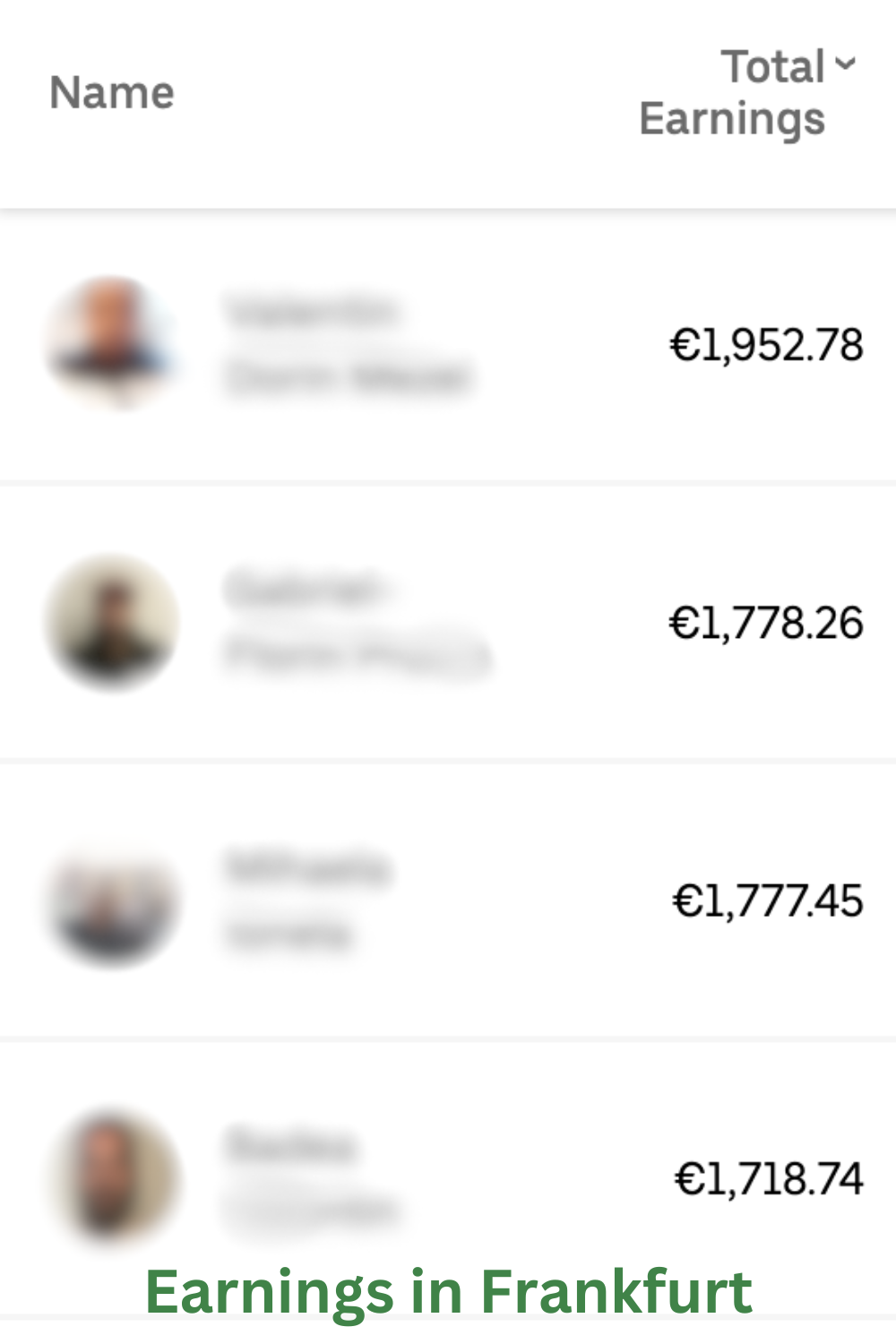Image resolution: width=896 pixels, height=1344 pixels.
Task: Open the blurred name in the €1,718.74 row
Action: point(309,1177)
